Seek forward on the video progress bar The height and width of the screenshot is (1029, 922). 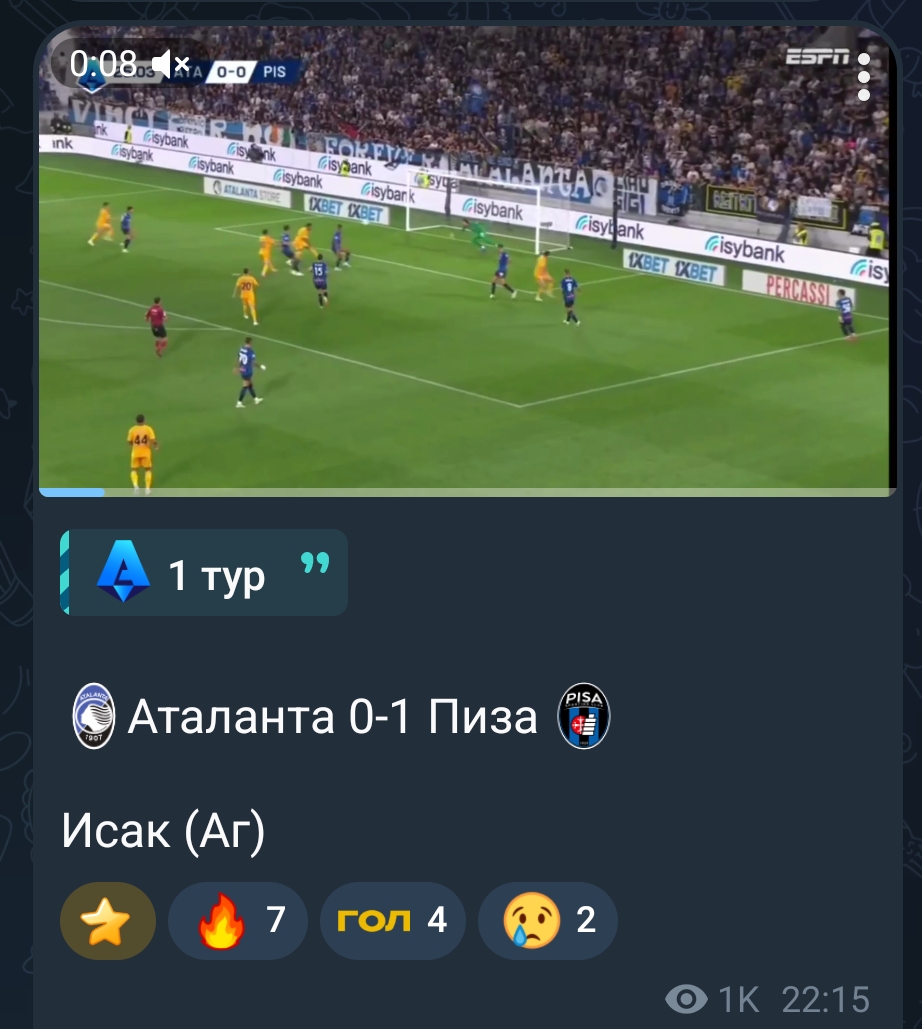coord(499,492)
